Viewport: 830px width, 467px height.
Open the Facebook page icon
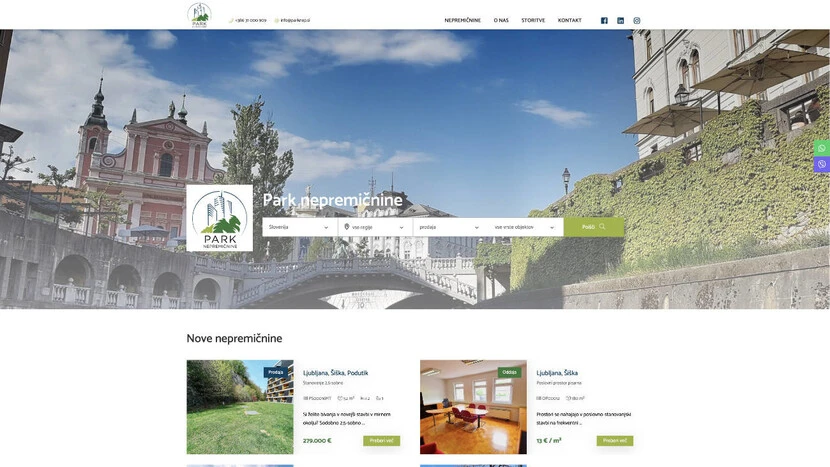click(x=604, y=21)
